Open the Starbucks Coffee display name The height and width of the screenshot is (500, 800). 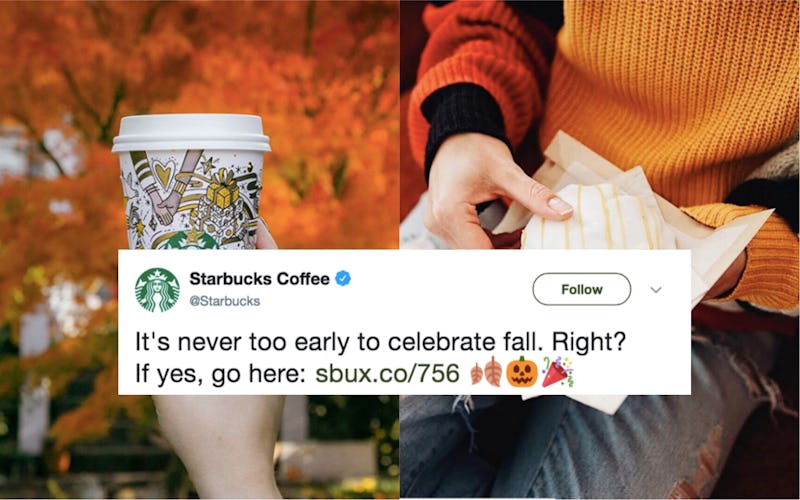[259, 279]
